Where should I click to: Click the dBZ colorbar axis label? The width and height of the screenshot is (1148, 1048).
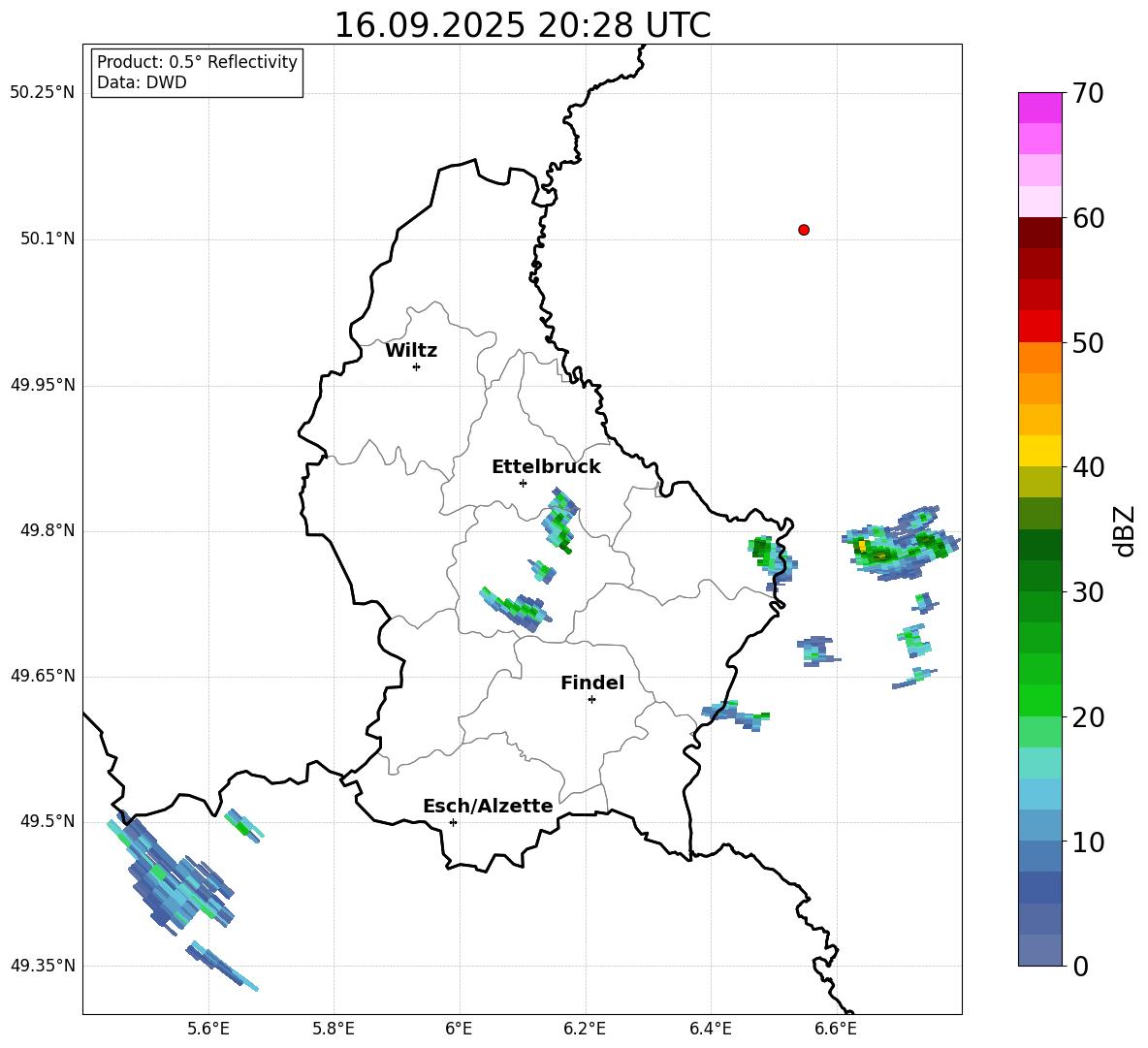tap(1126, 530)
